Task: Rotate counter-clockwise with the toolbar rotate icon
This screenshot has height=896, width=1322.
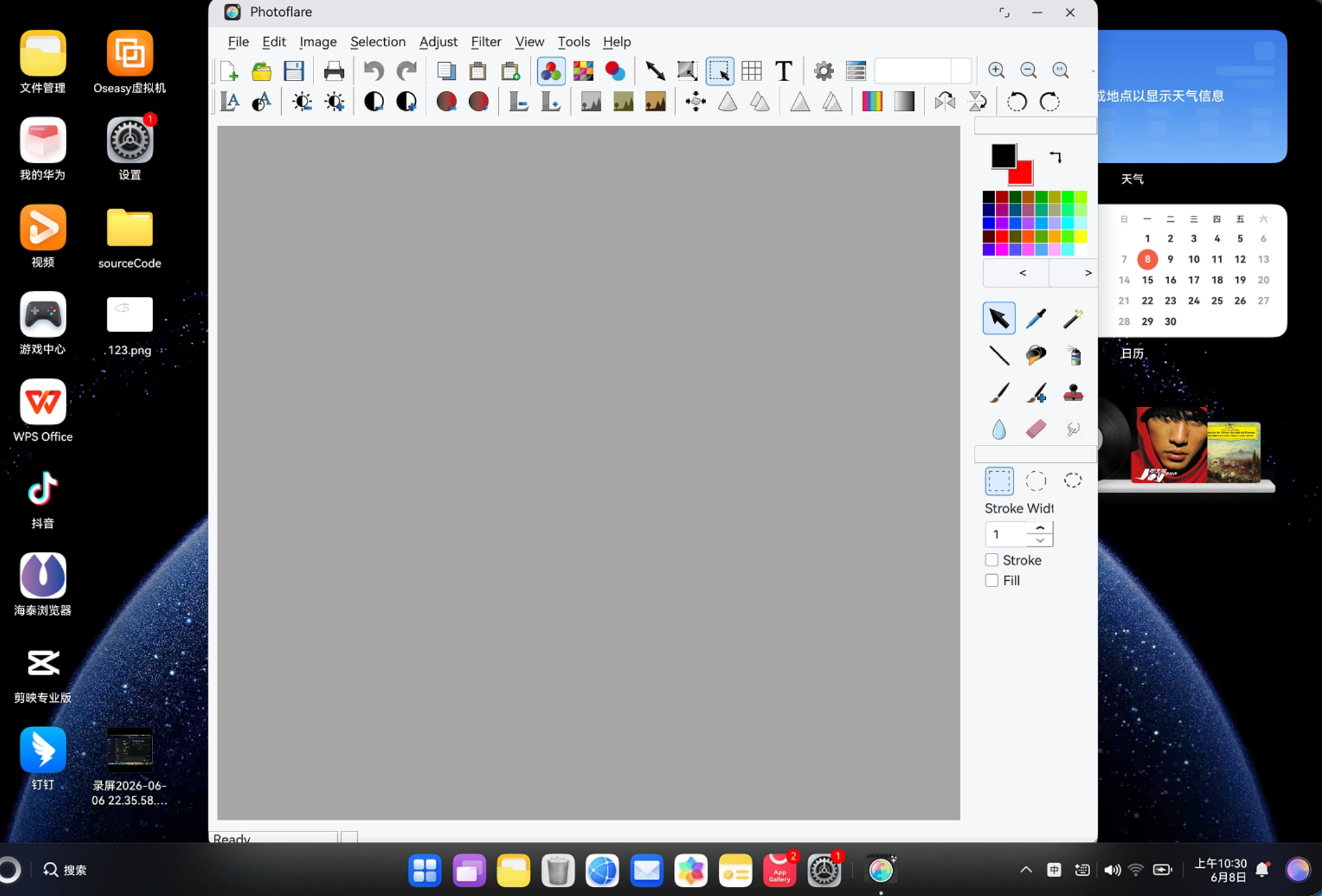Action: click(1017, 102)
